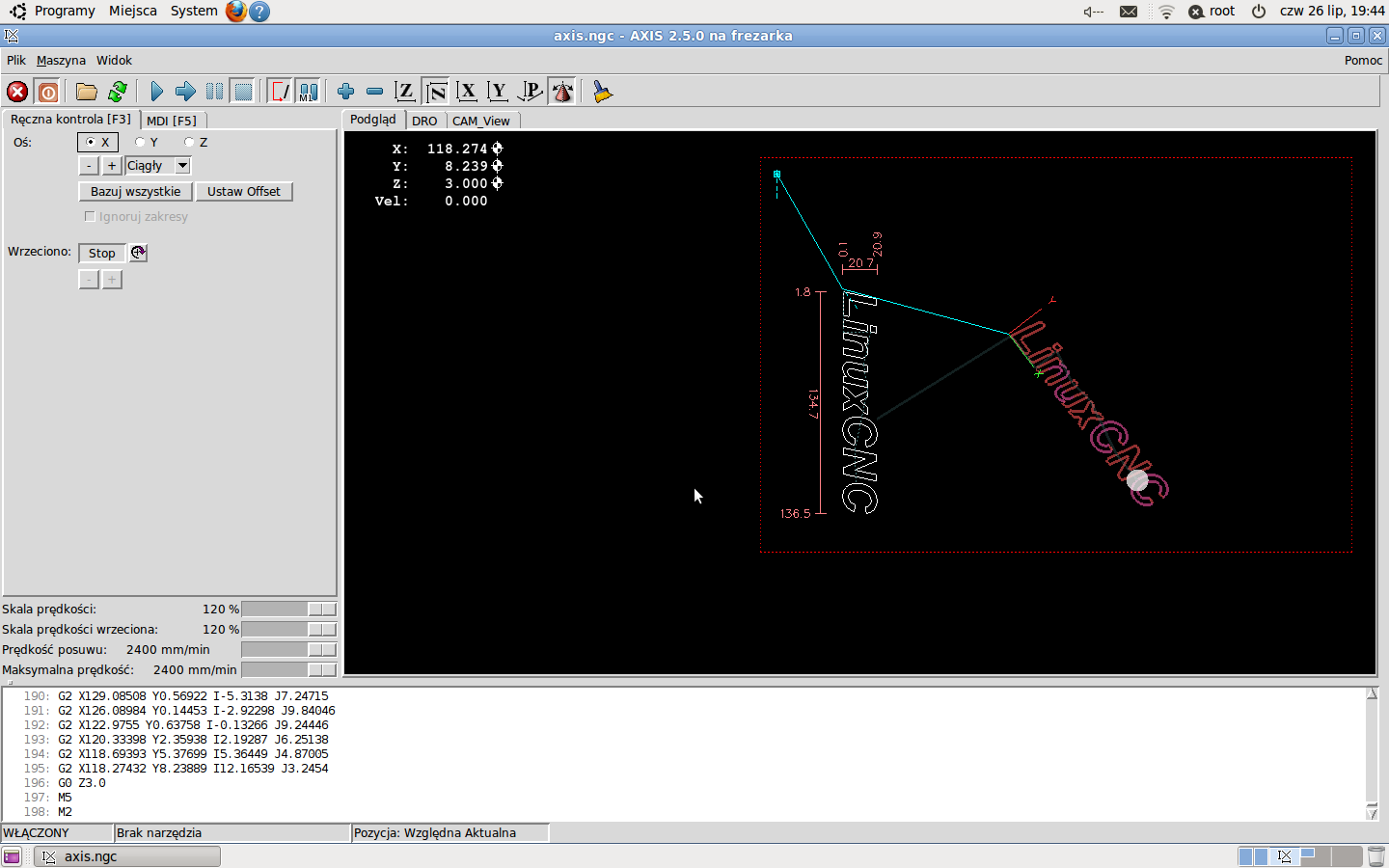Open the mail envelope tray icon
The width and height of the screenshot is (1389, 868).
coord(1129,12)
